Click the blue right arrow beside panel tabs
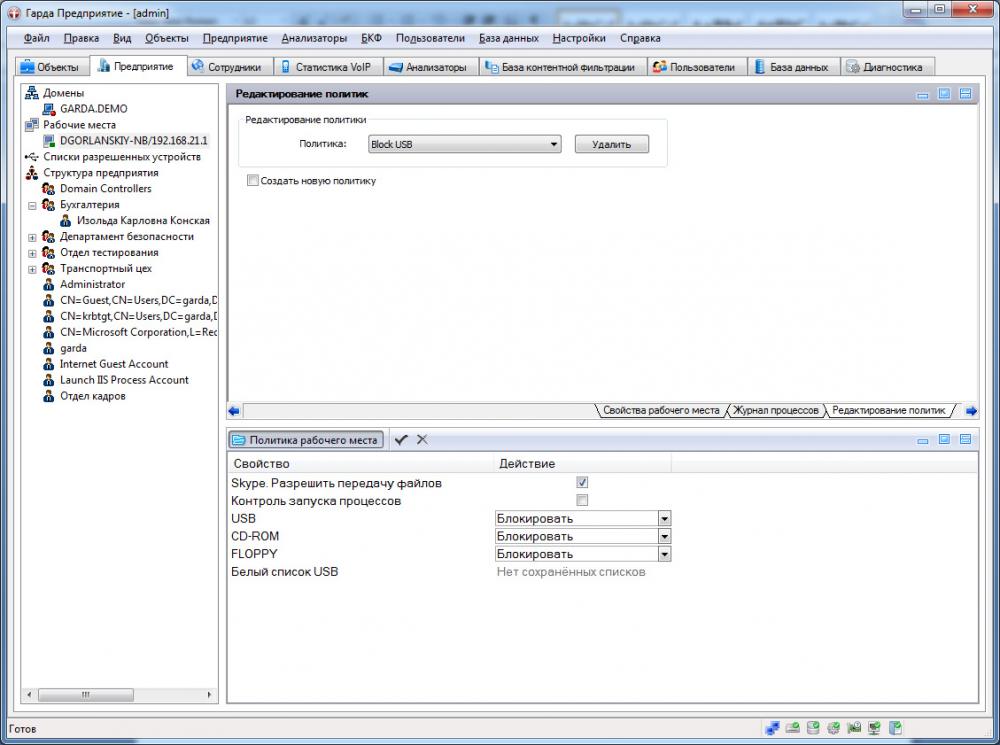This screenshot has height=745, width=1000. point(971,411)
